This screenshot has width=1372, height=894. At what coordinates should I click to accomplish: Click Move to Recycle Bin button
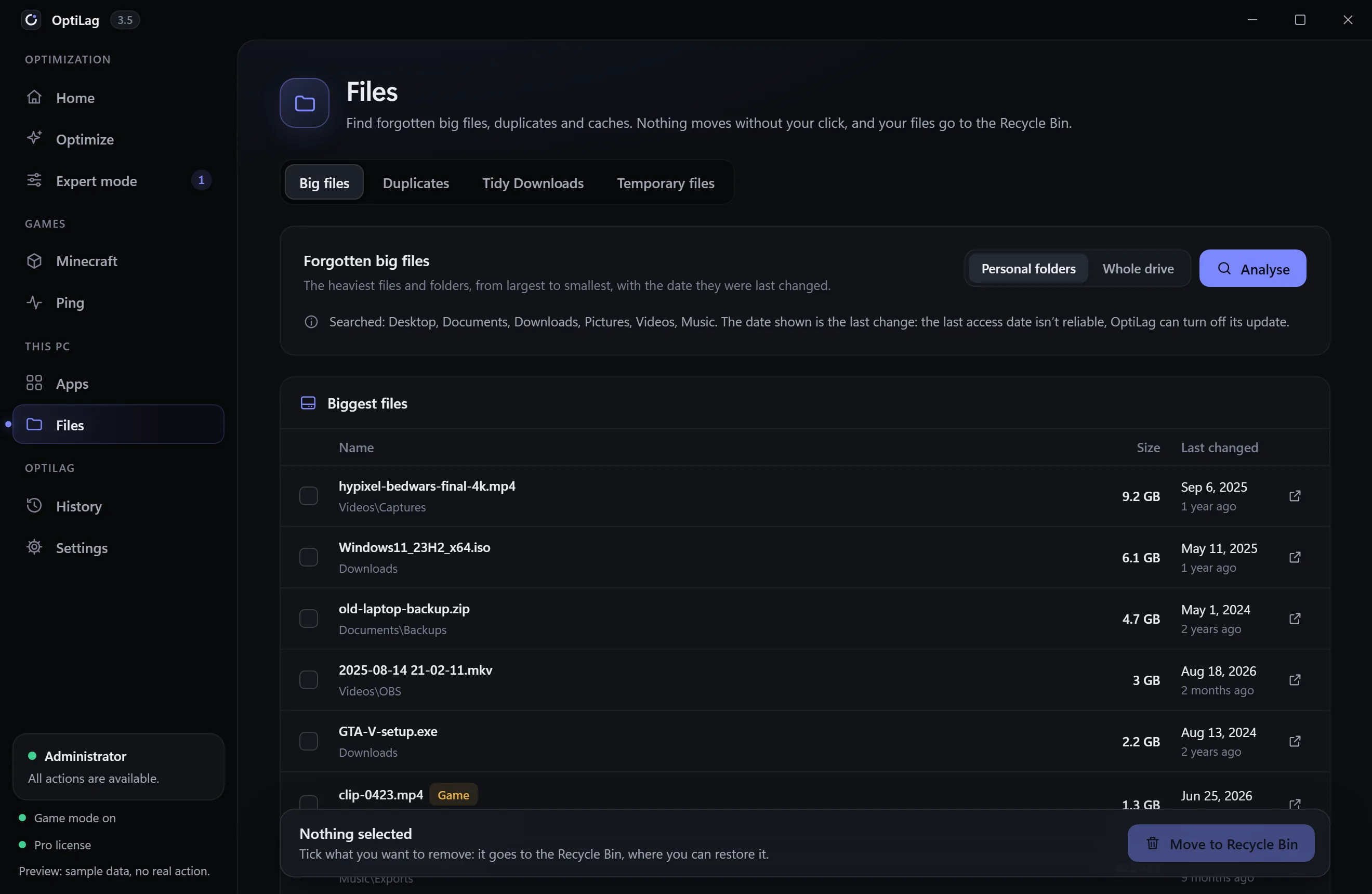point(1220,844)
